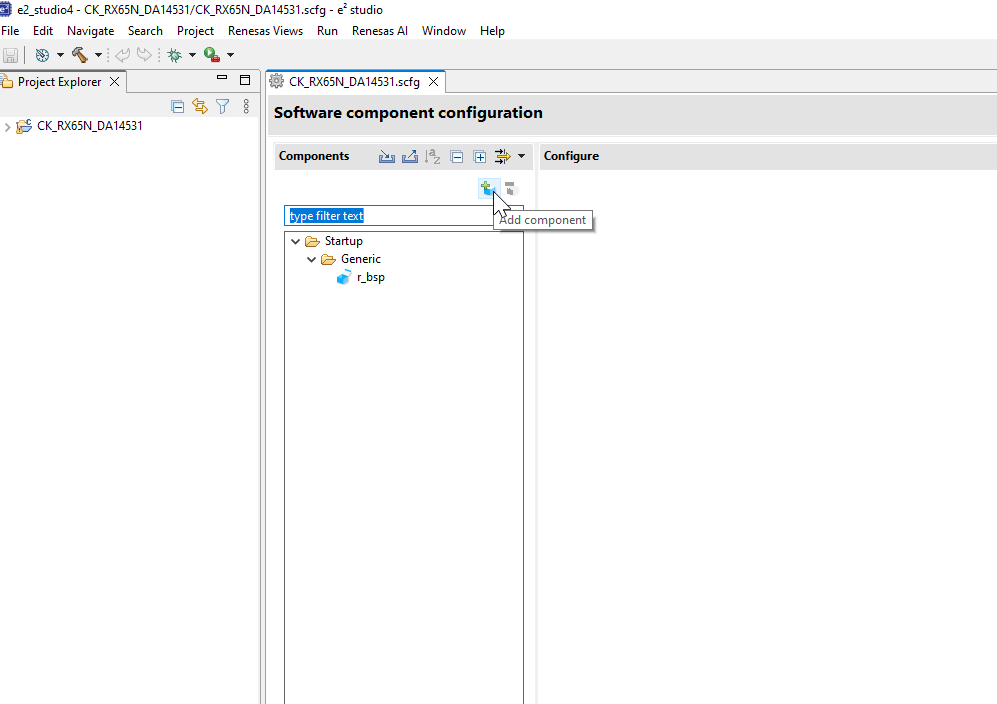Screen dimensions: 997x704
Task: Click the Debug bug icon
Action: coord(174,55)
